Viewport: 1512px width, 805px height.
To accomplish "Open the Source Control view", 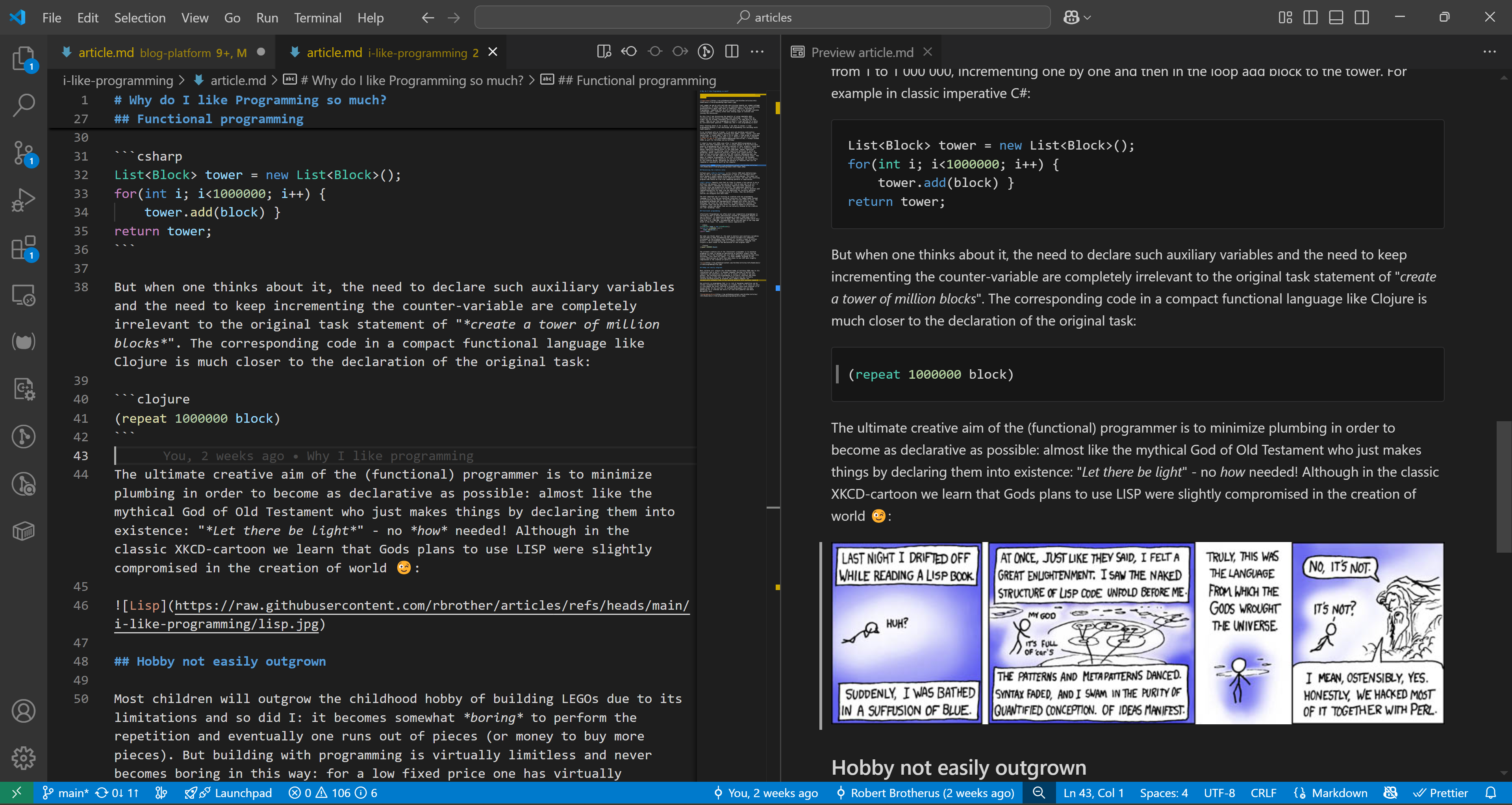I will (x=24, y=153).
